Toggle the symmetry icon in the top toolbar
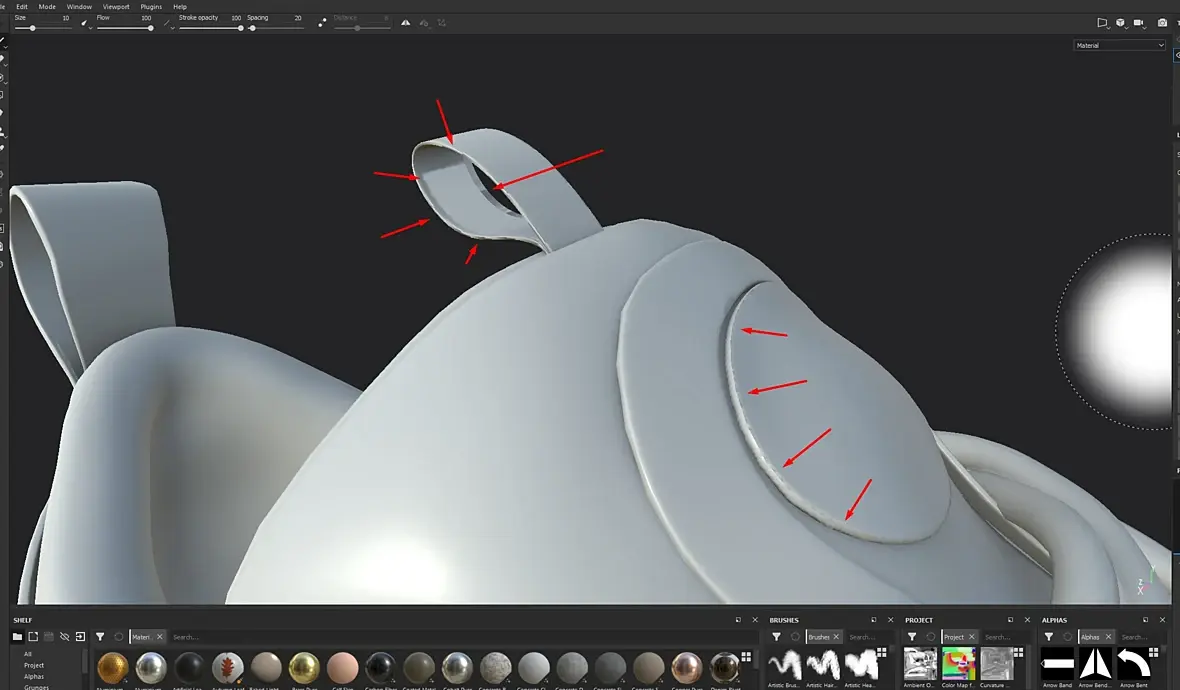The height and width of the screenshot is (690, 1180). pos(406,23)
